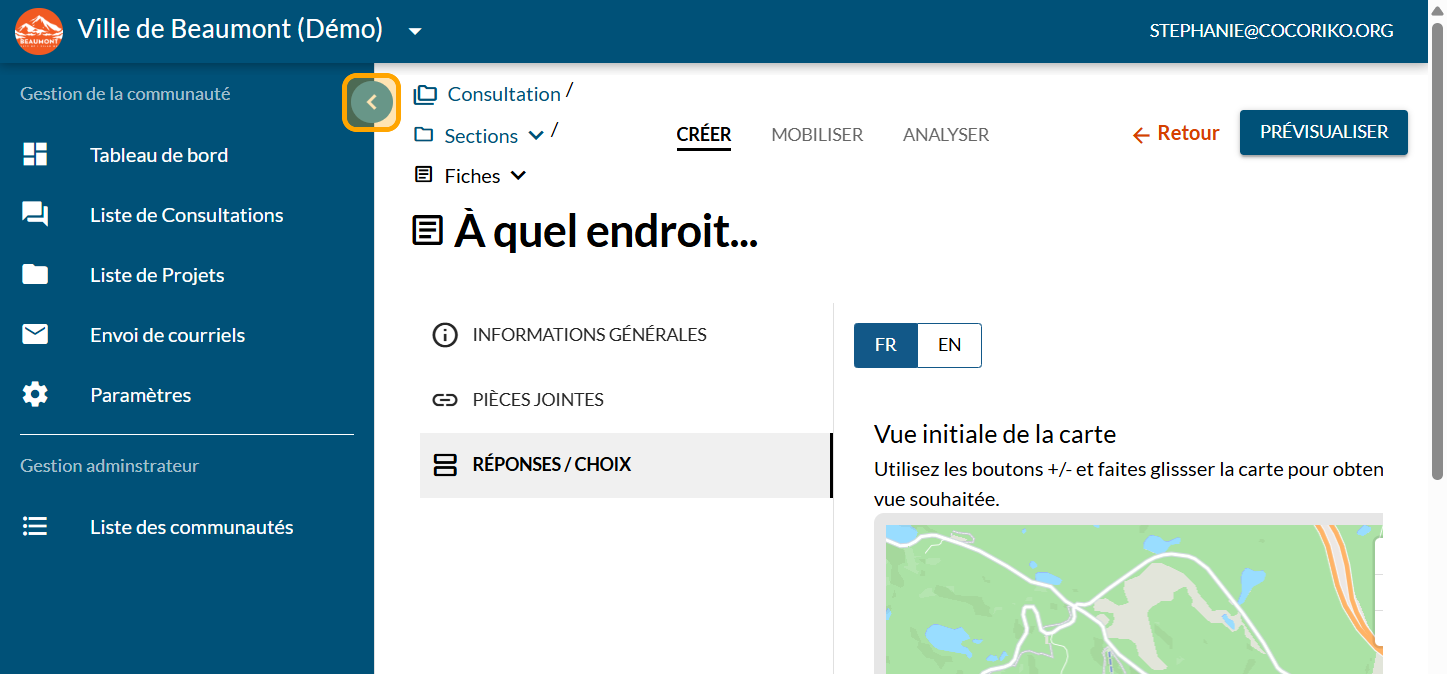Select the PIÈCES JOINTES section

coord(538,400)
